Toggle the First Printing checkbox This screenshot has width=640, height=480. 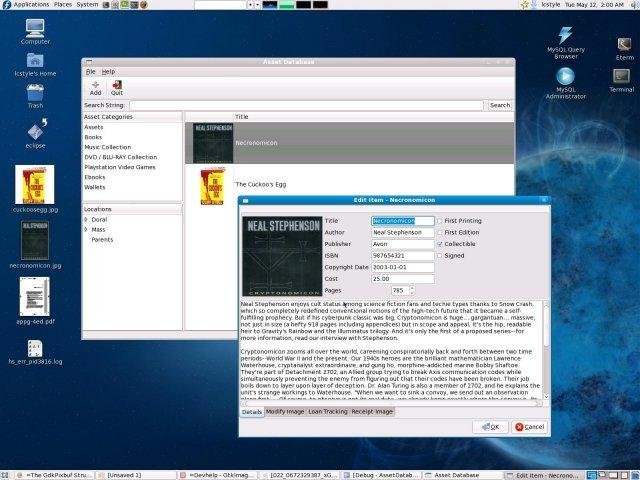(x=440, y=221)
